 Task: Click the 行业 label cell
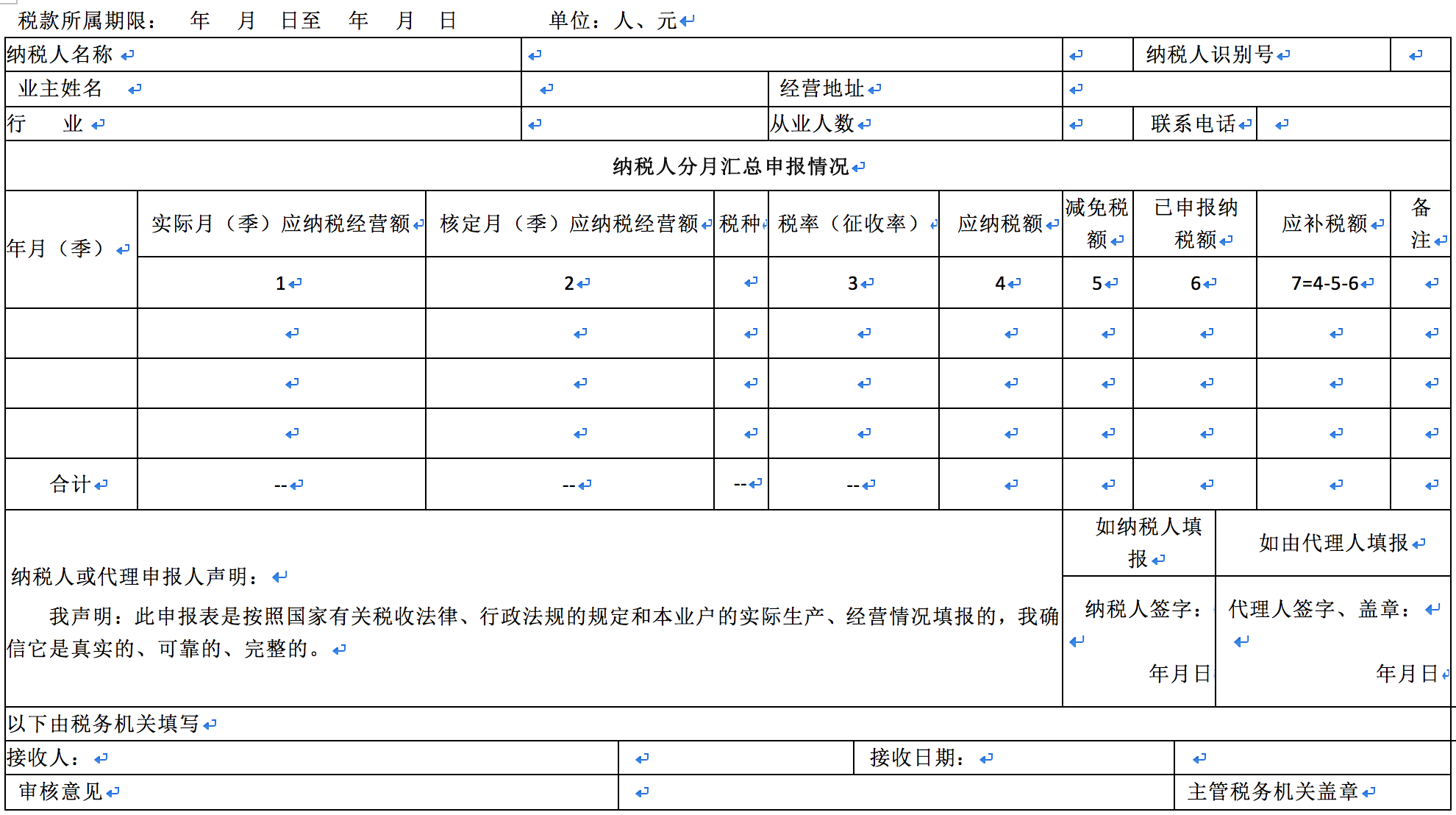263,124
